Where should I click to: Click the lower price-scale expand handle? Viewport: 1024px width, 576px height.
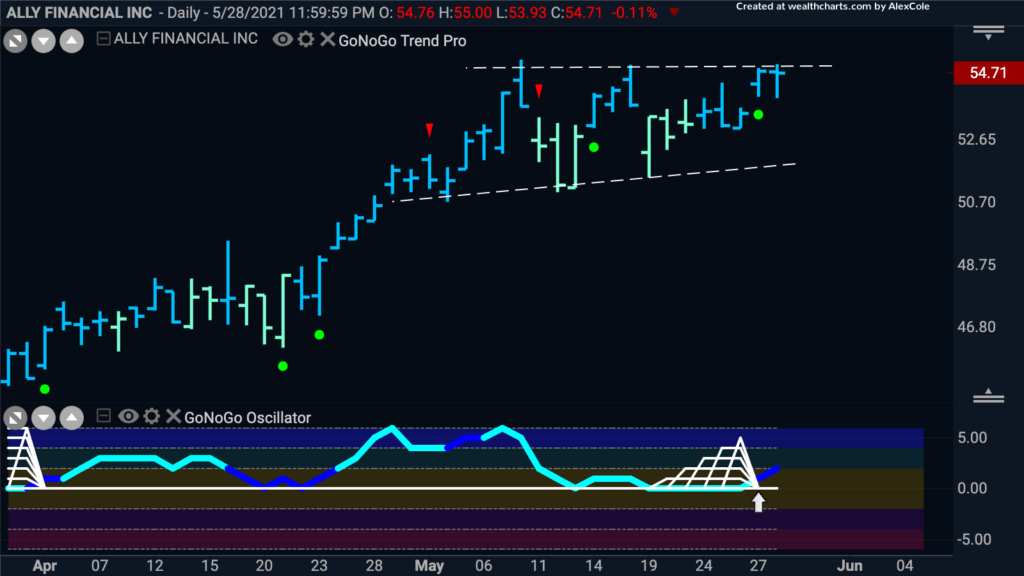tap(988, 395)
